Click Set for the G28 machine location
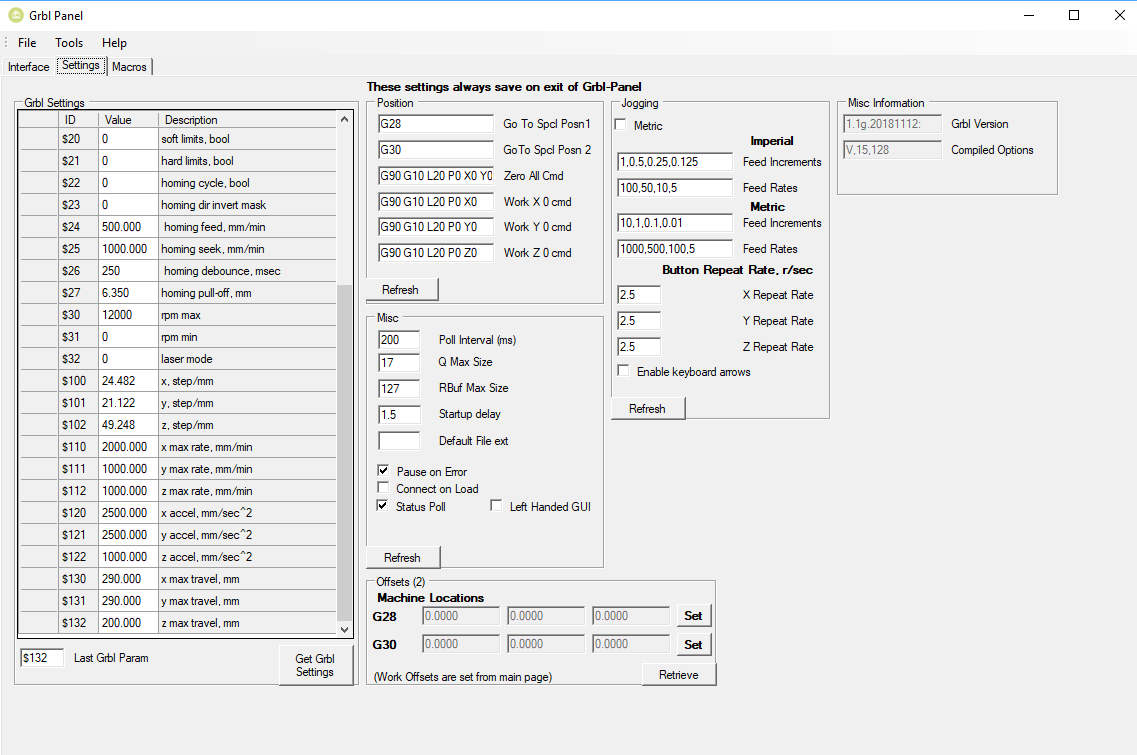 pos(693,615)
